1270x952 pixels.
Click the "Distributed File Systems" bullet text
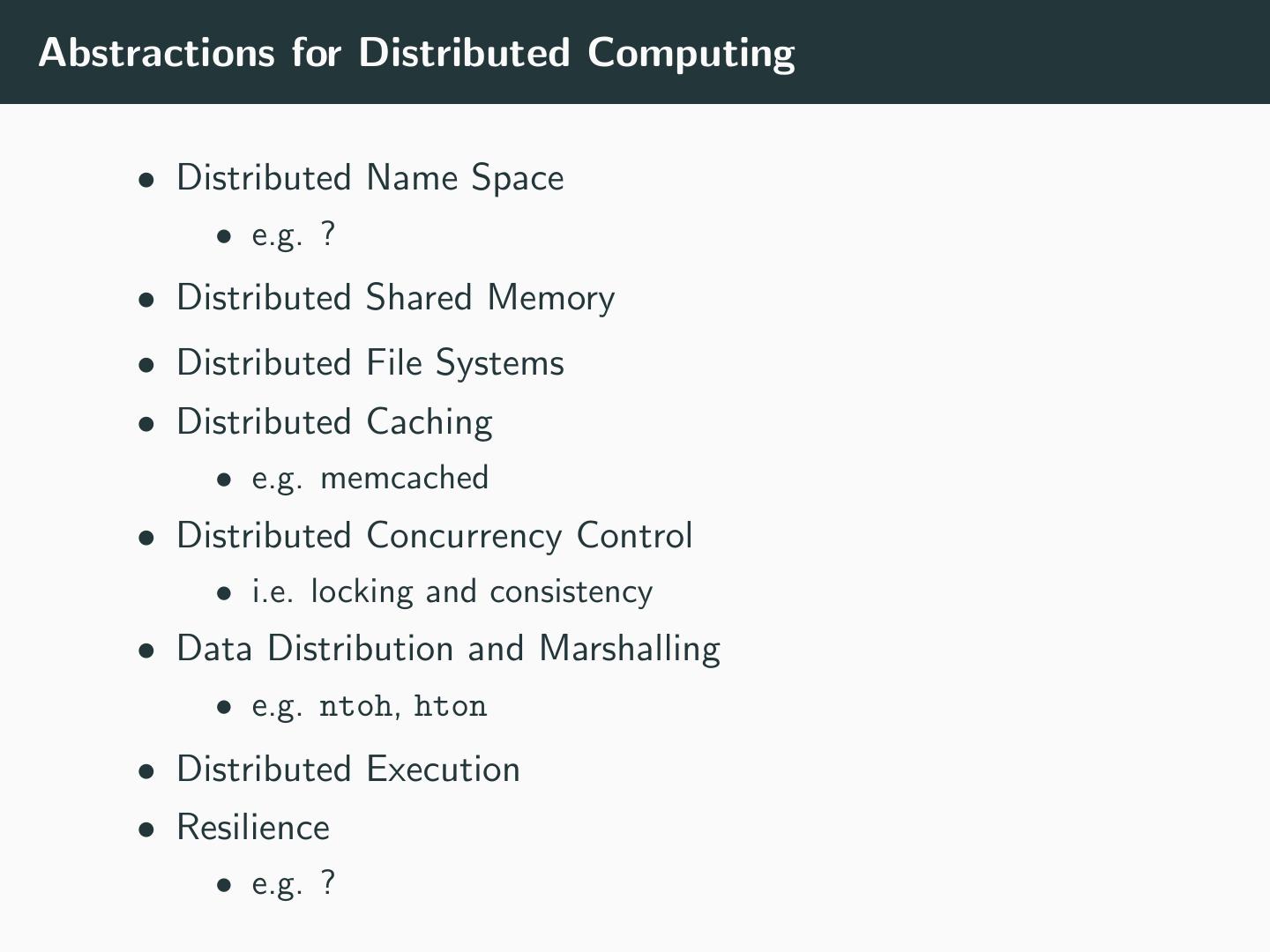click(370, 363)
